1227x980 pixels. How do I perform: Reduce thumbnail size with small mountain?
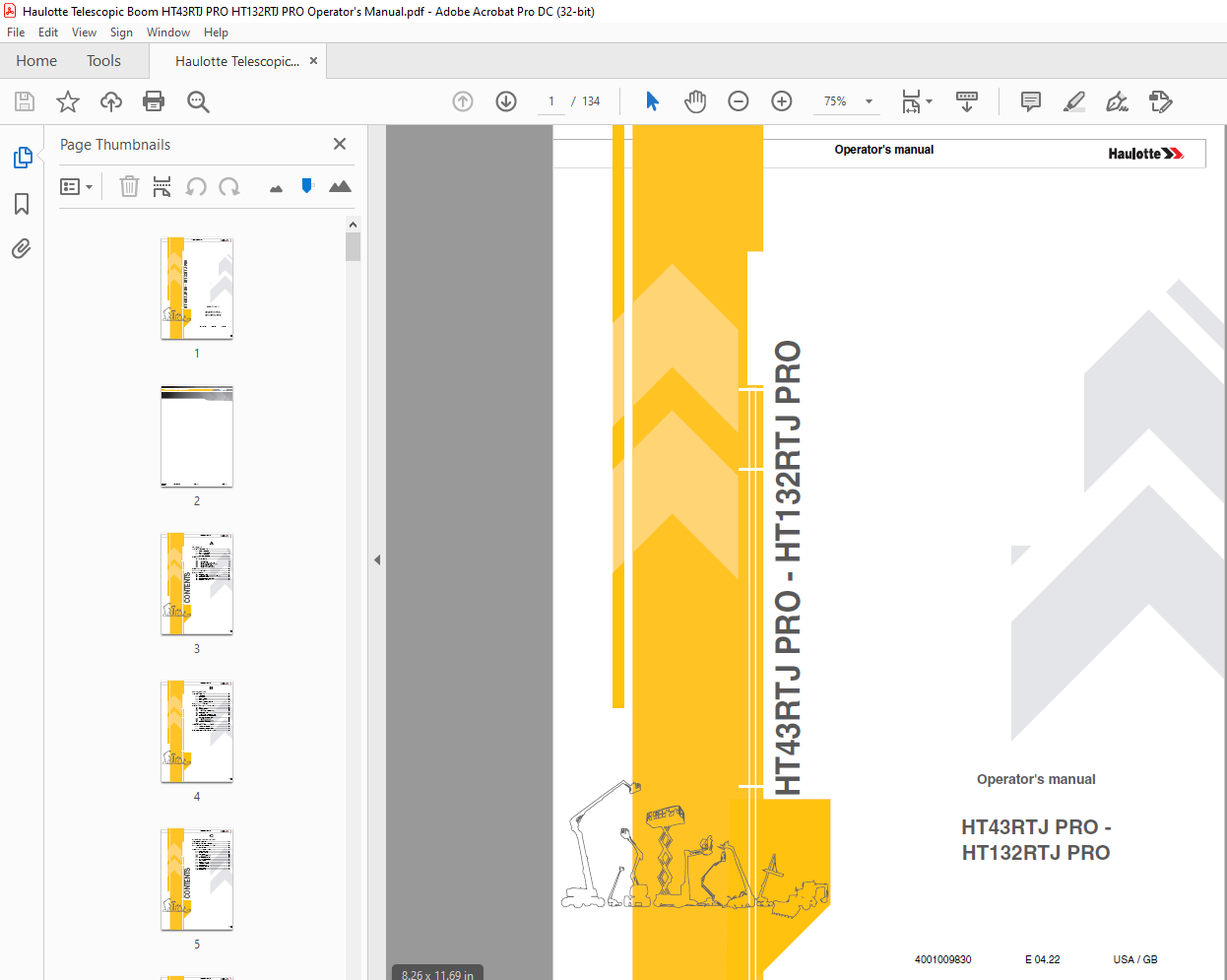click(276, 188)
